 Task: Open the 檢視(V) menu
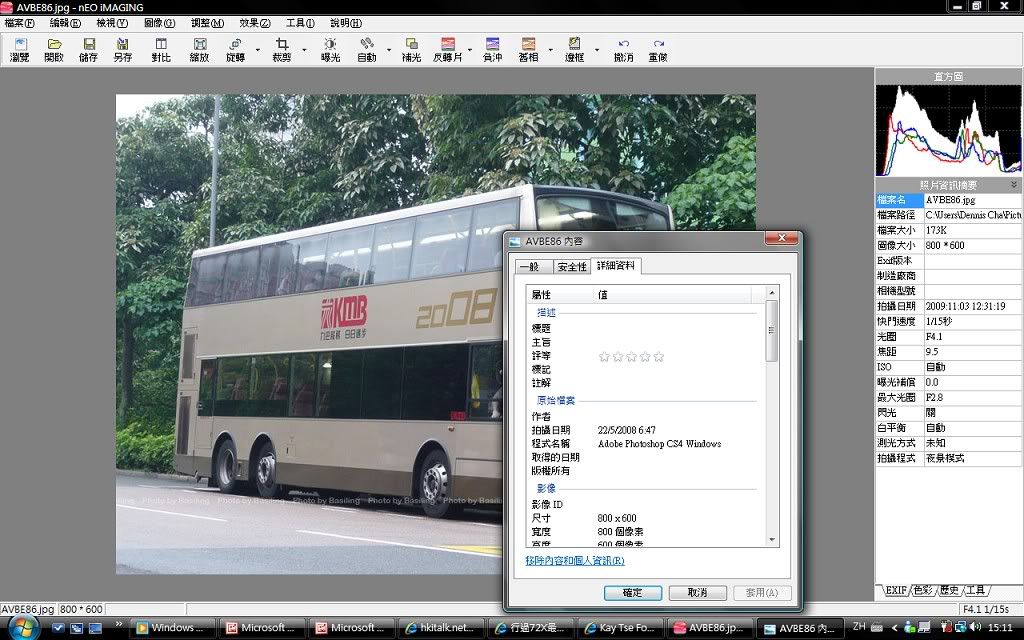[x=112, y=23]
